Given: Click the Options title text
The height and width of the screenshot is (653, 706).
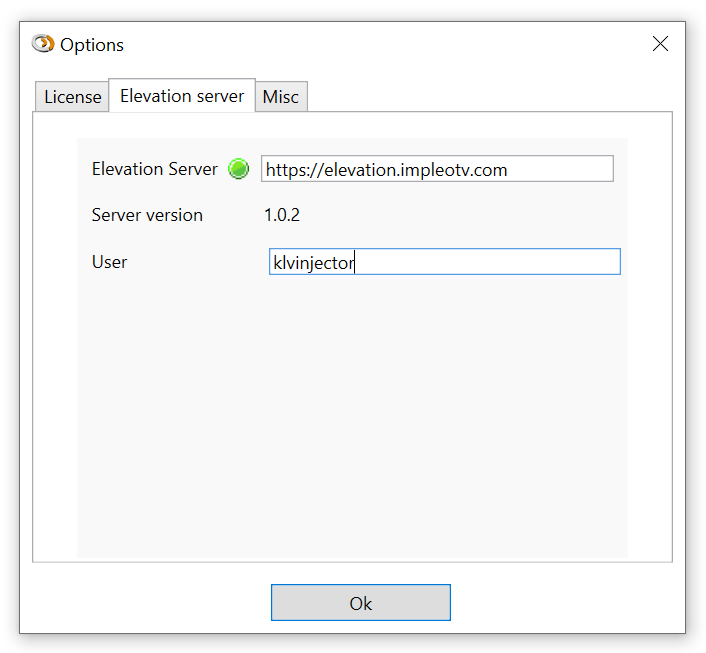Looking at the screenshot, I should pos(92,45).
